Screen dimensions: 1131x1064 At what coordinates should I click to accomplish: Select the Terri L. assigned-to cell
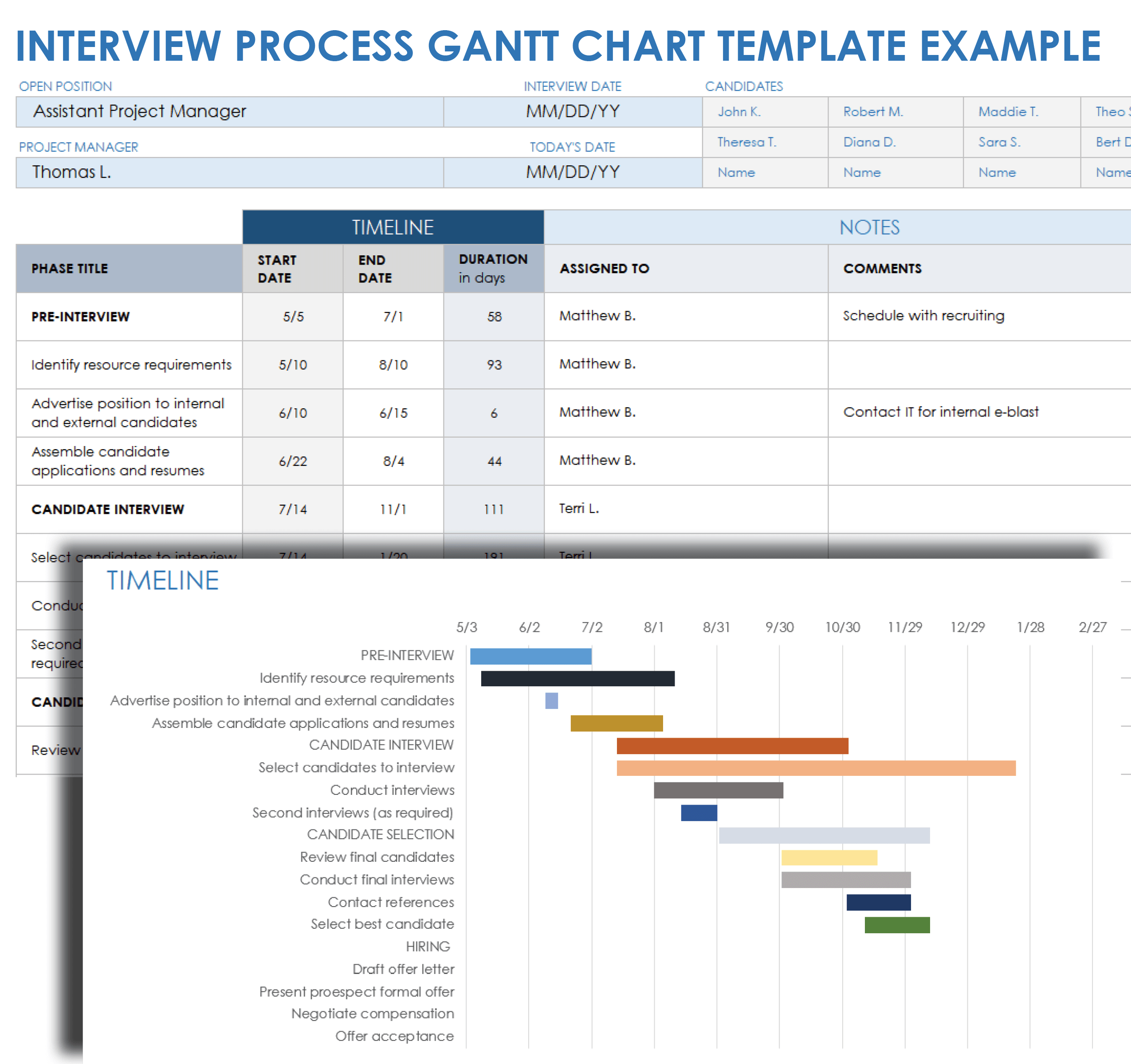(x=685, y=509)
